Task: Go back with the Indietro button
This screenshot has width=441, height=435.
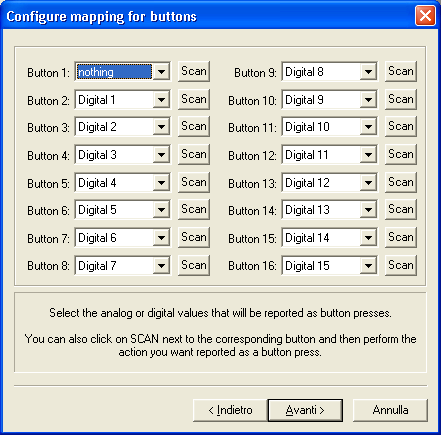Action: click(230, 410)
